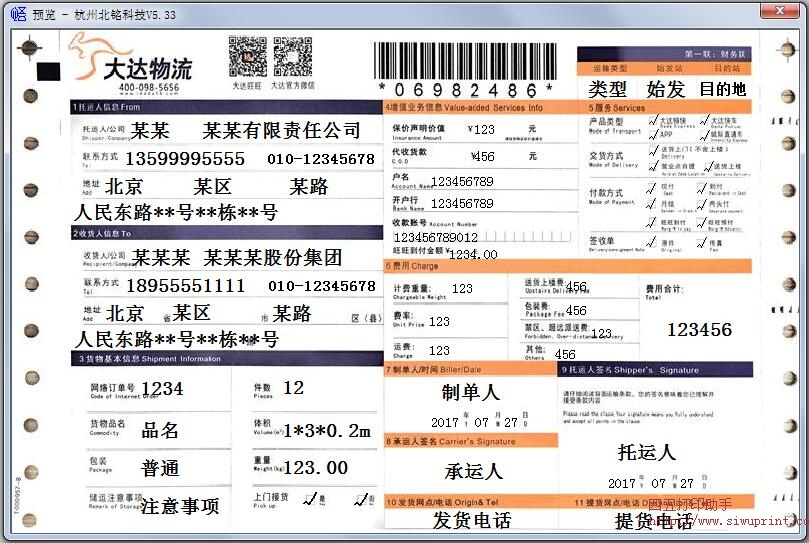Toggle the 月结 monthly payment checkbox
The image size is (809, 543).
tap(651, 204)
